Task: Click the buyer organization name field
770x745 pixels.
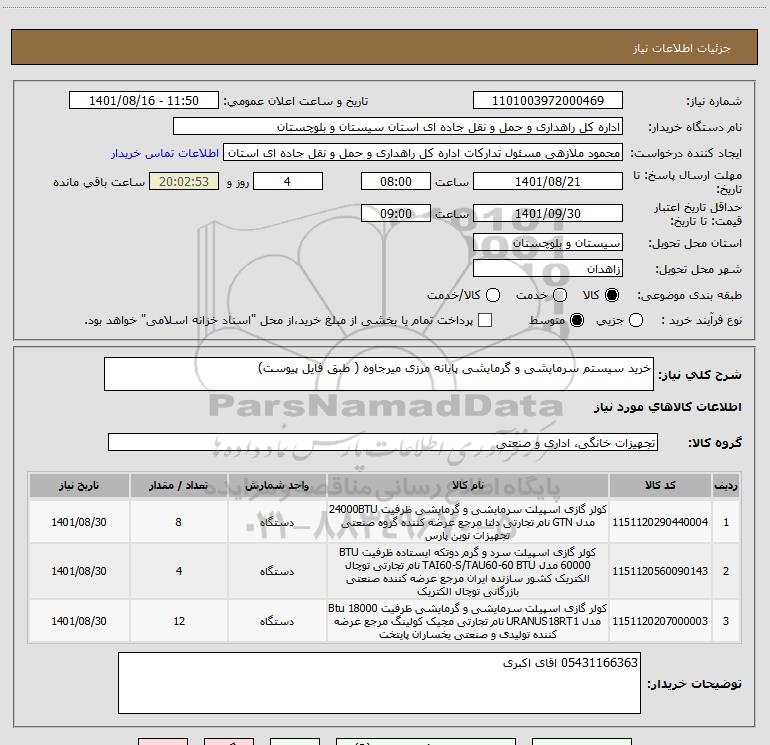Action: tap(398, 127)
